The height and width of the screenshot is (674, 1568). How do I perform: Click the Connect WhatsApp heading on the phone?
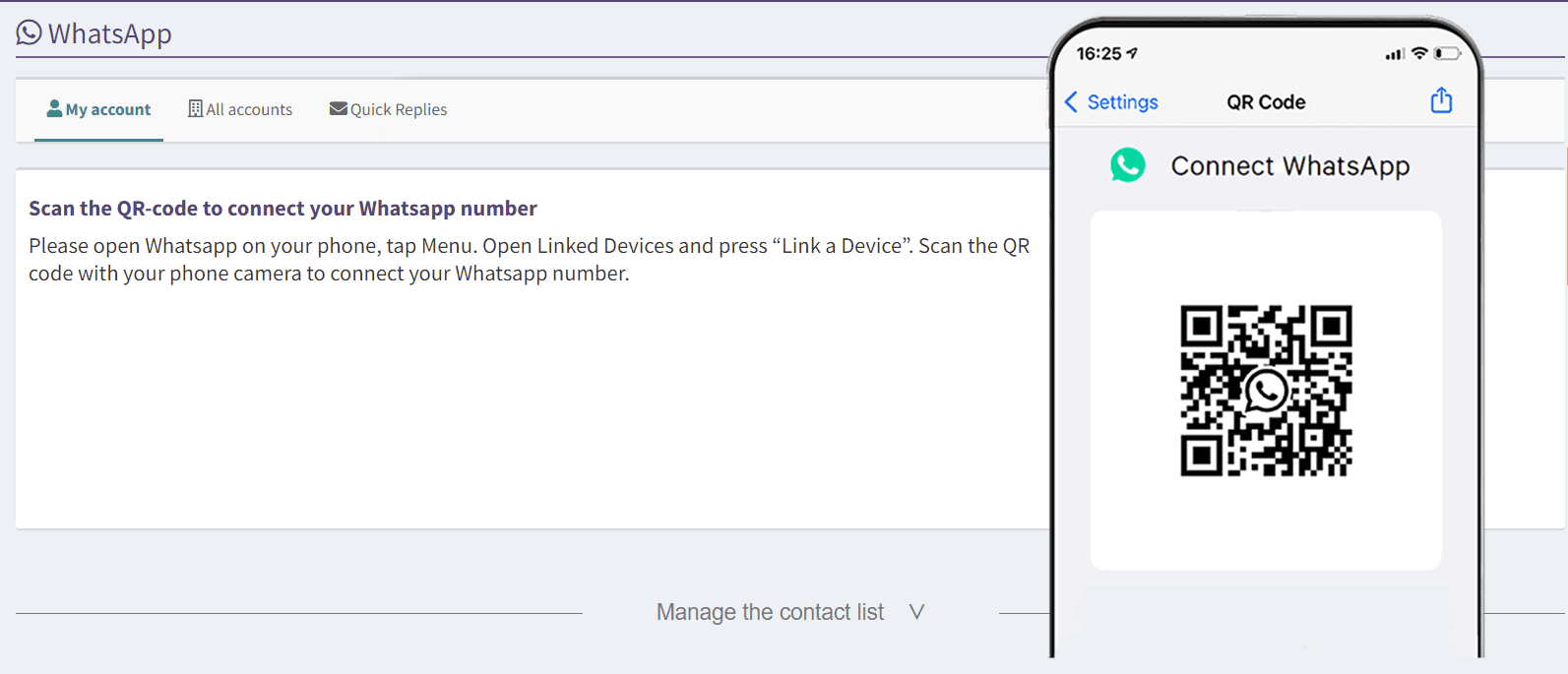[1289, 166]
